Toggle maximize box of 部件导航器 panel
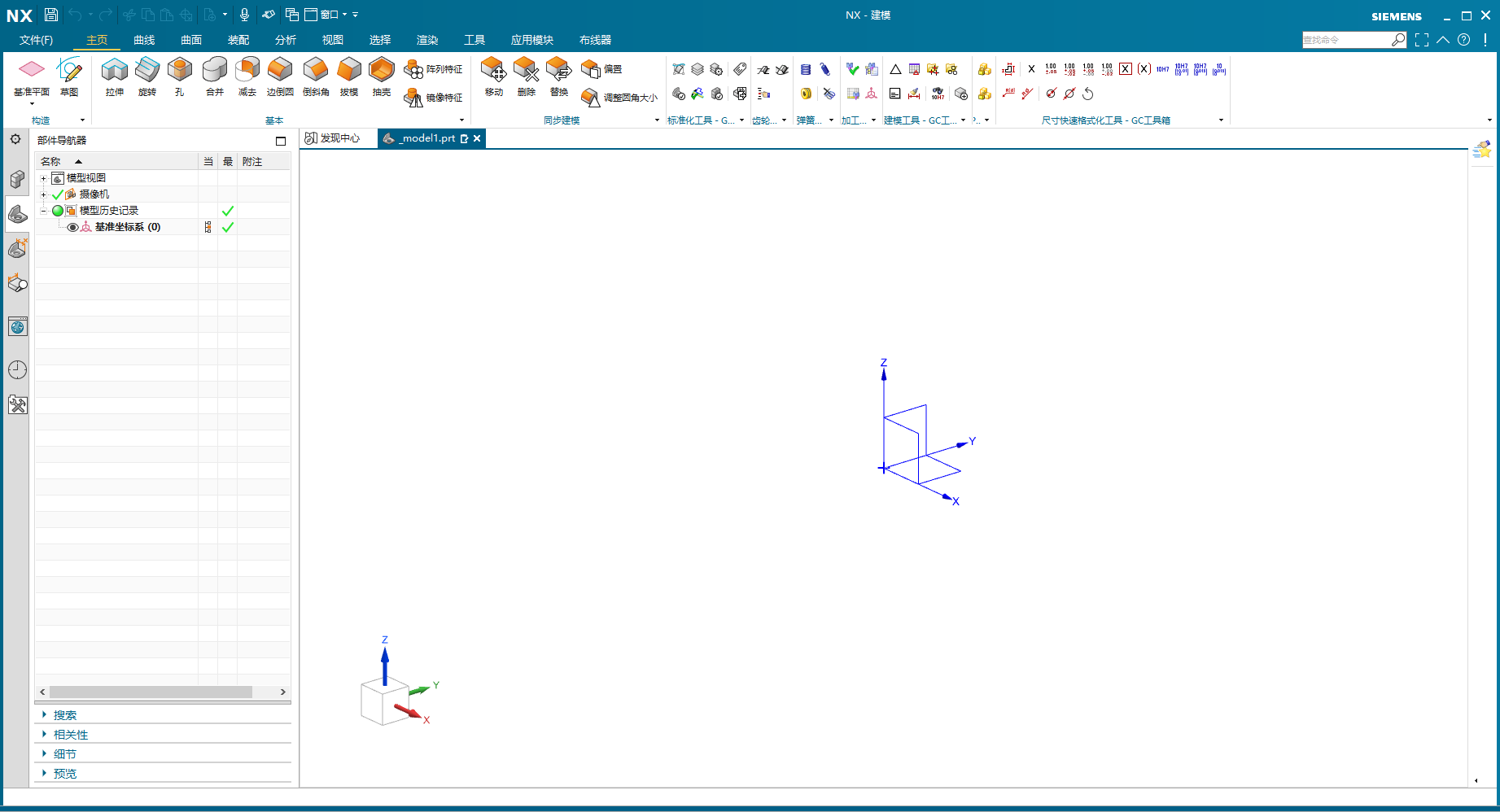Image resolution: width=1500 pixels, height=812 pixels. 281,141
